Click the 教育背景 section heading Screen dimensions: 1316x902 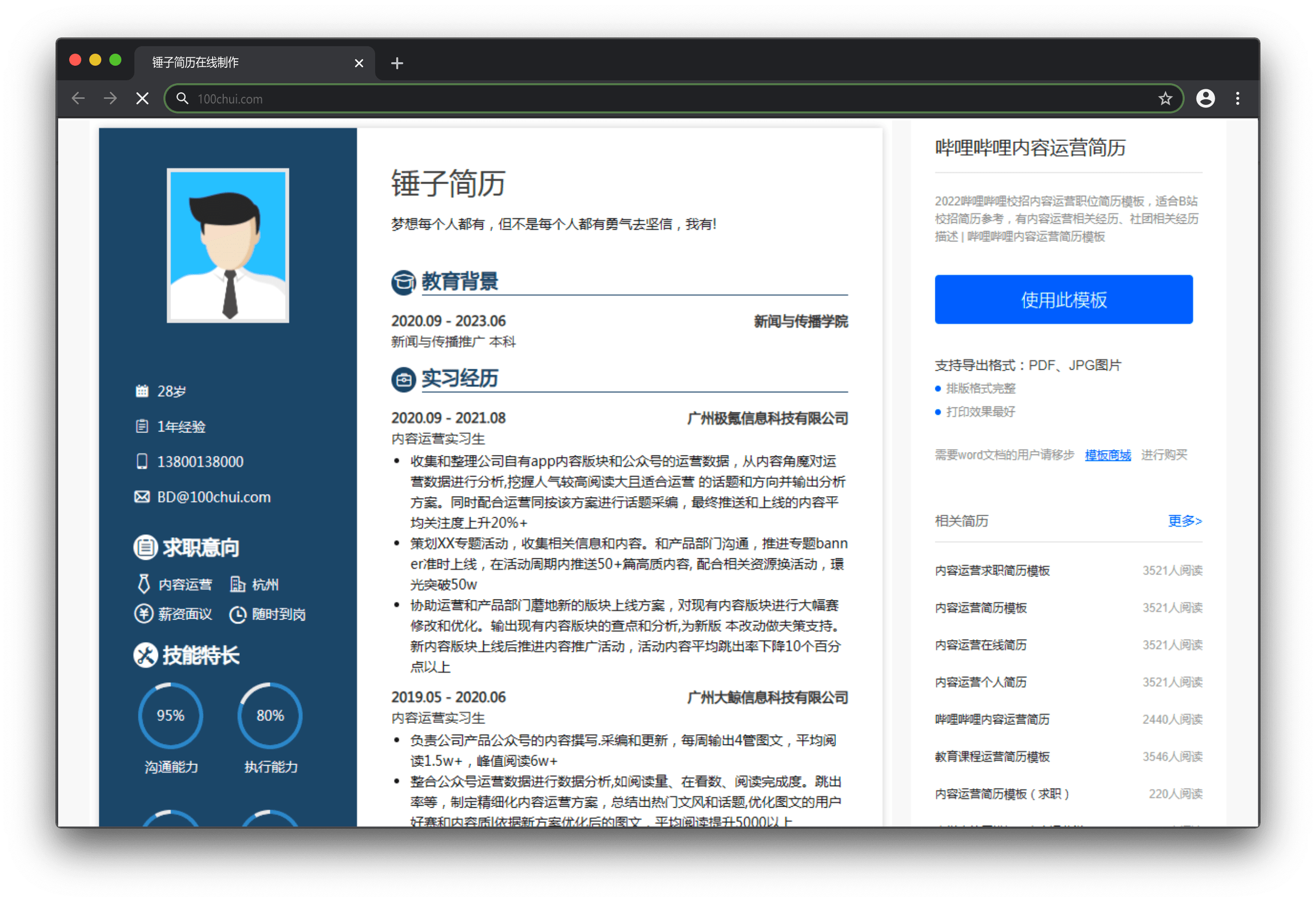pyautogui.click(x=459, y=281)
